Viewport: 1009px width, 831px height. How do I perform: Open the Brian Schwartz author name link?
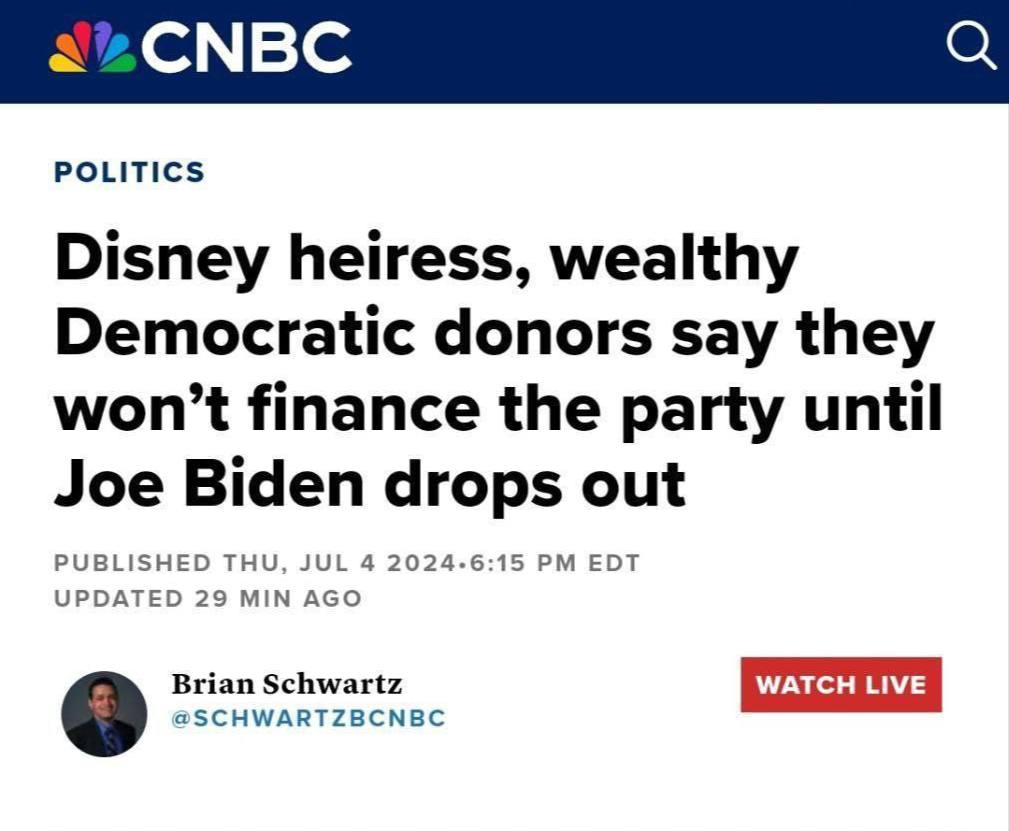287,684
